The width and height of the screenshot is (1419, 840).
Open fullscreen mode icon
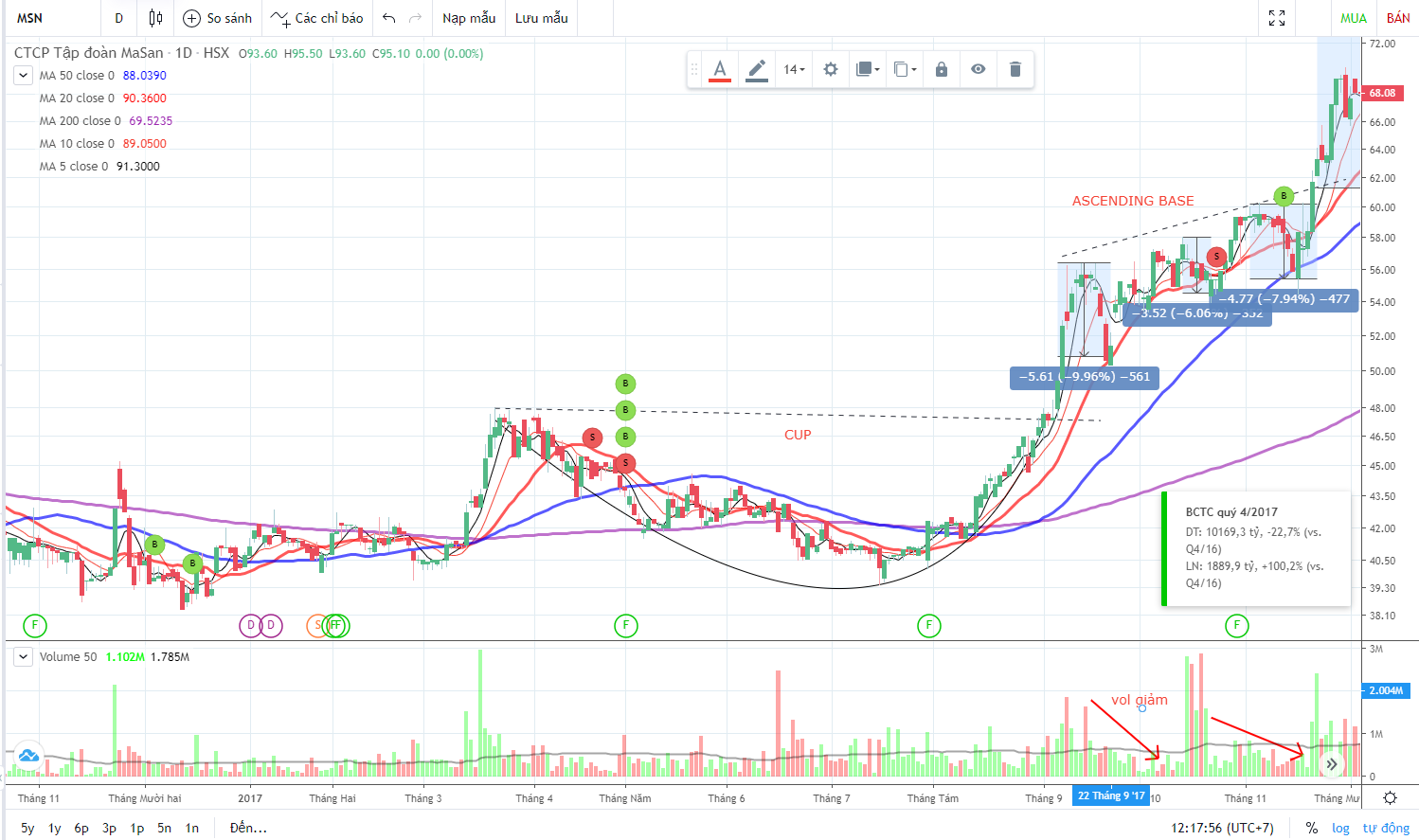click(1277, 18)
